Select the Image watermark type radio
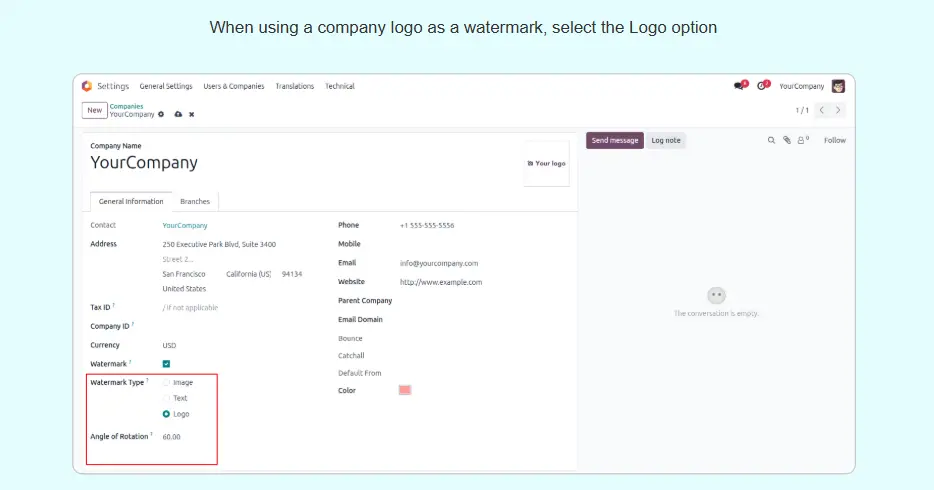This screenshot has height=490, width=934. tap(166, 382)
